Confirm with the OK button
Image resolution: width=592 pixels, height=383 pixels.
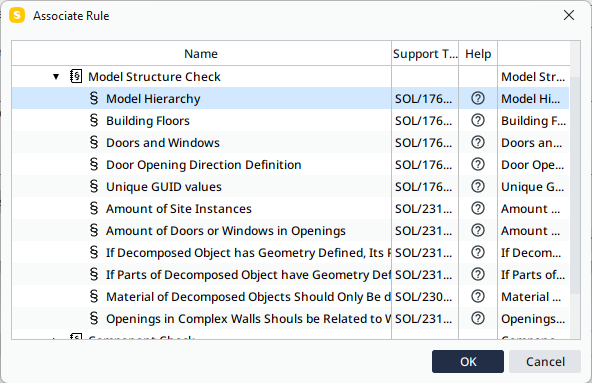[x=468, y=361]
